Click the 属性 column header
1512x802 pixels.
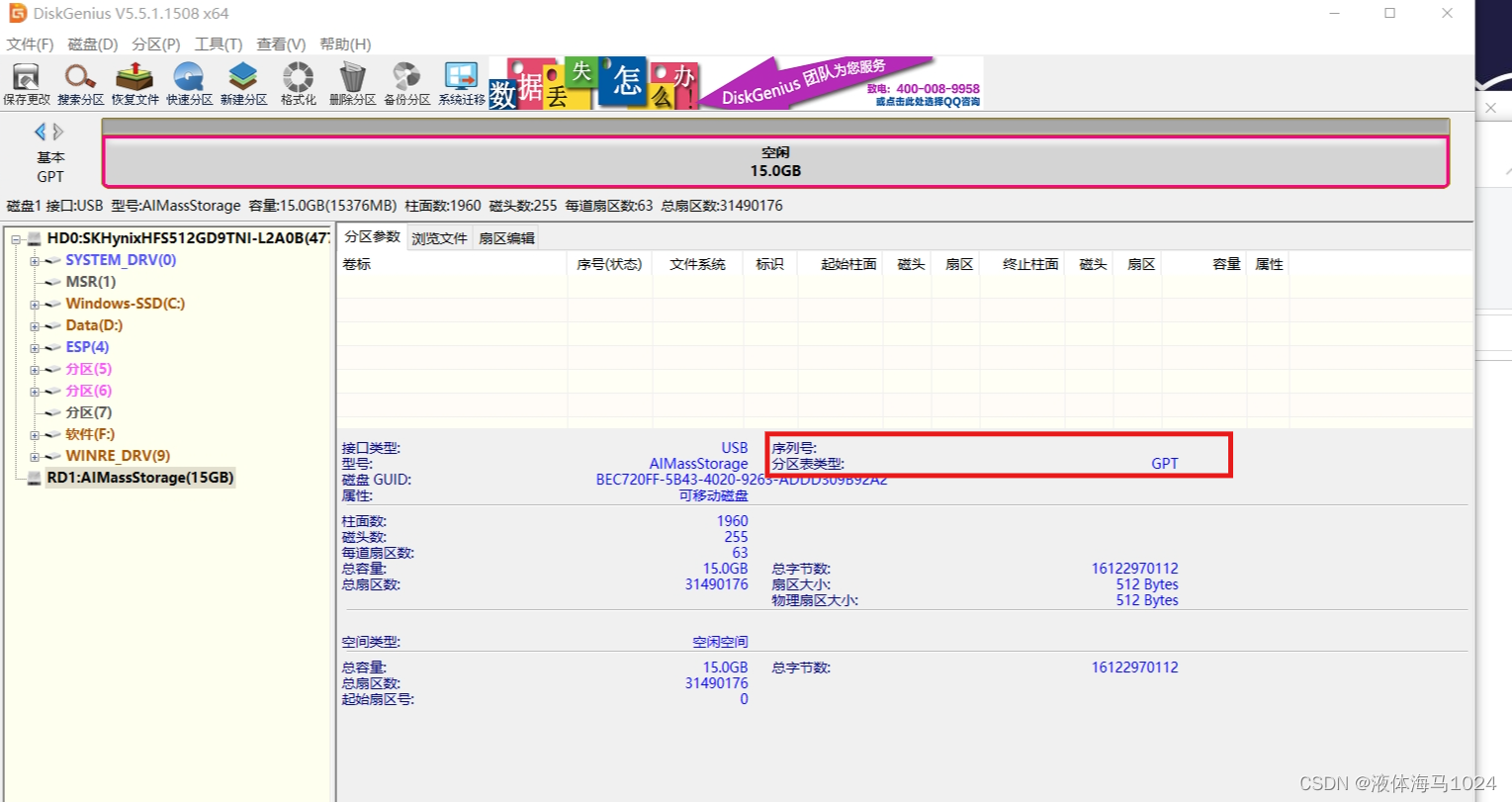coord(1269,264)
